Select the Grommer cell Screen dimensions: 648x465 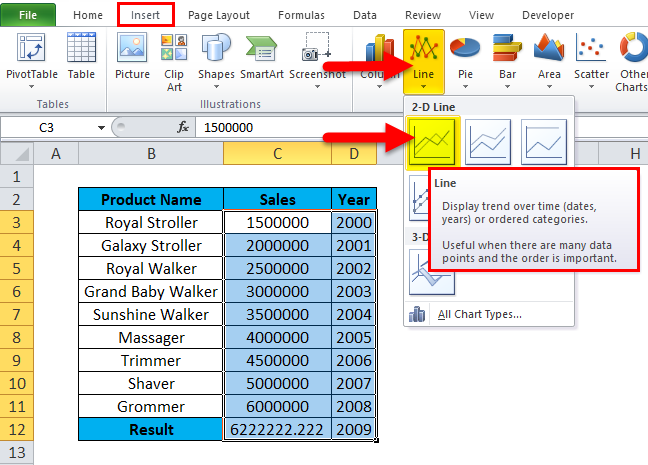click(151, 407)
